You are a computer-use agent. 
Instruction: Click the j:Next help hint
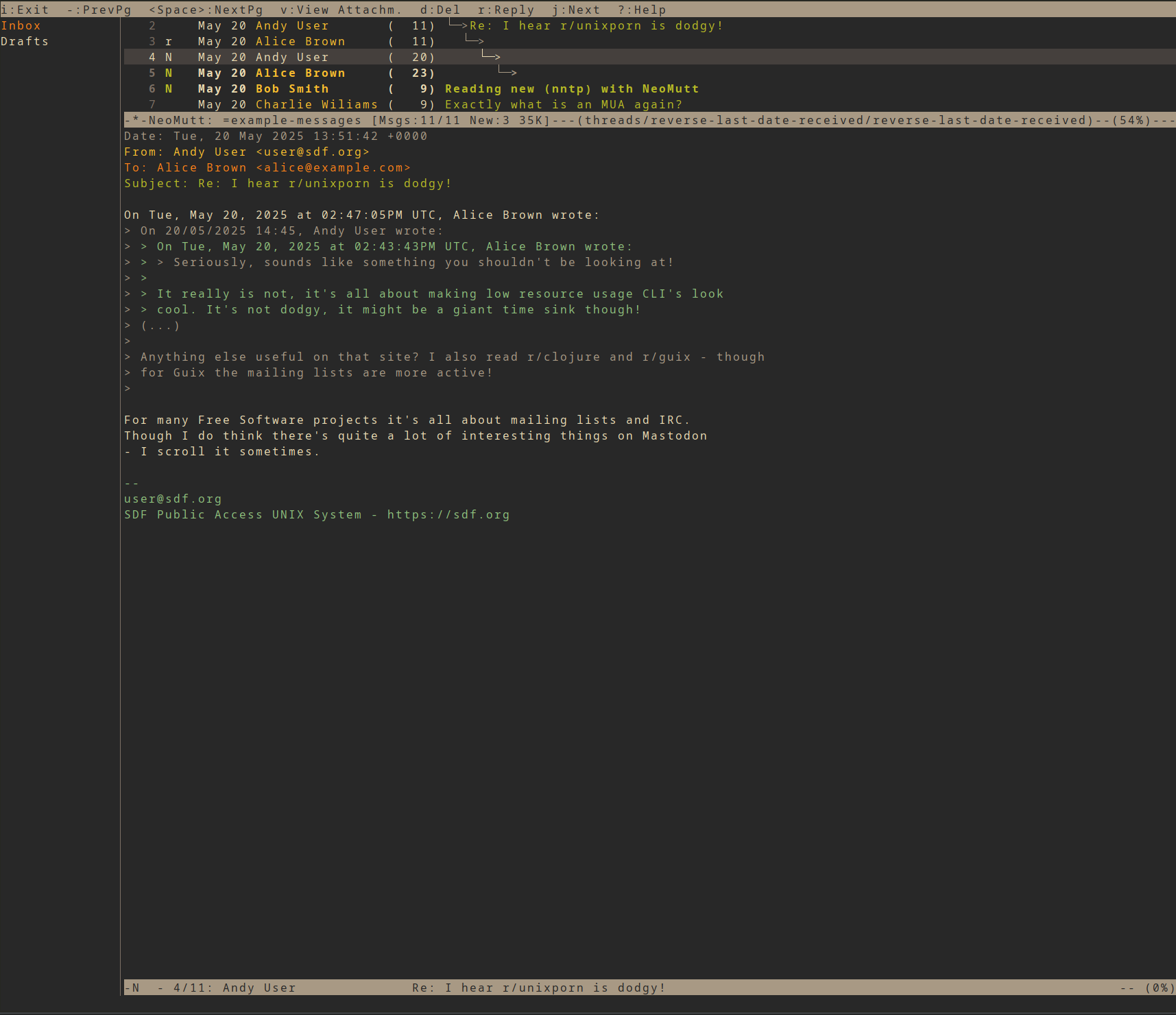pos(576,10)
